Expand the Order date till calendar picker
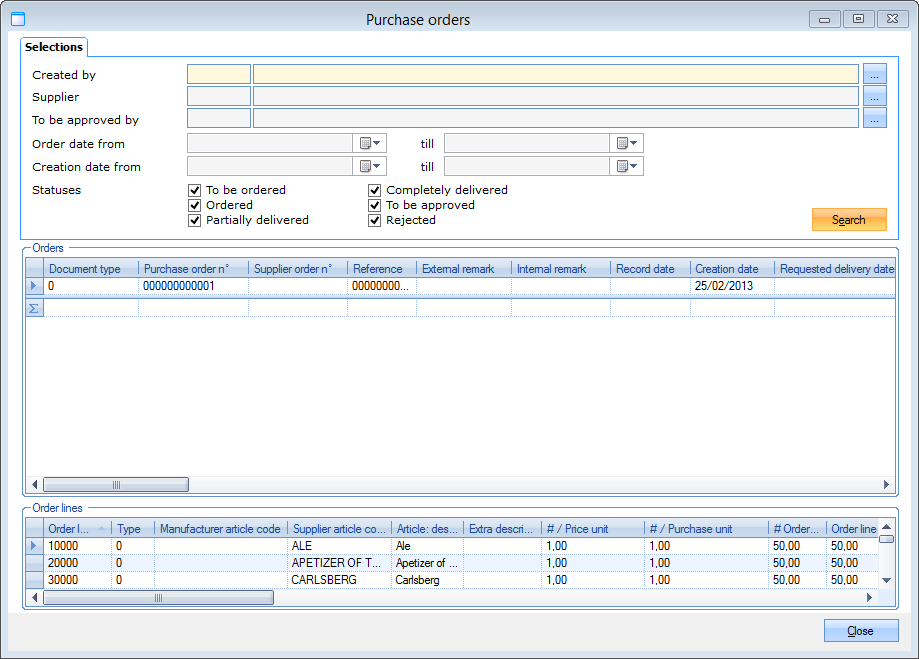This screenshot has height=659, width=919. 628,143
